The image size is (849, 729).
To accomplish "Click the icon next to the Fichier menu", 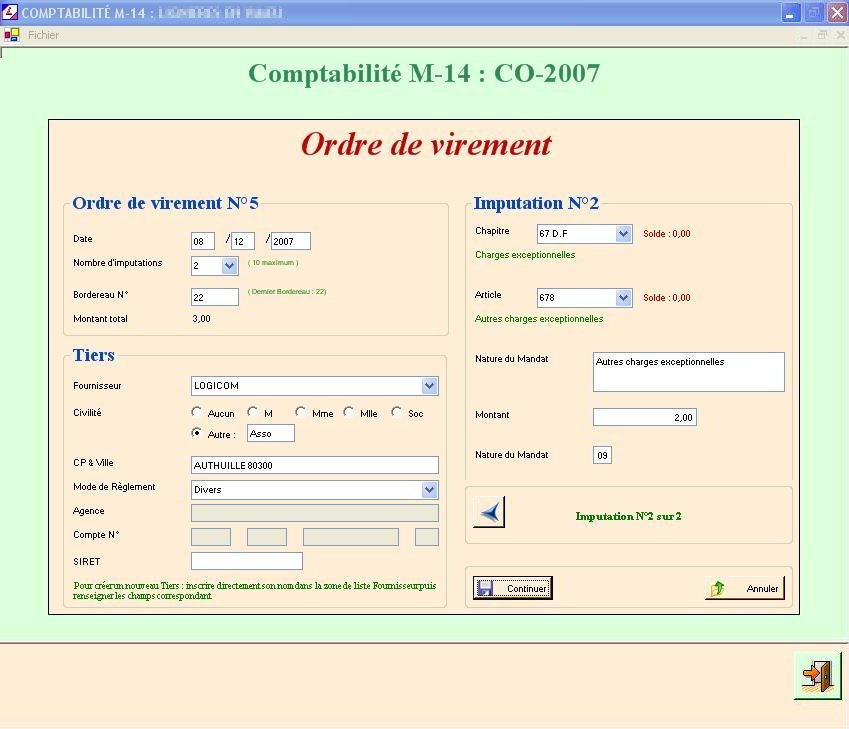I will (x=12, y=35).
